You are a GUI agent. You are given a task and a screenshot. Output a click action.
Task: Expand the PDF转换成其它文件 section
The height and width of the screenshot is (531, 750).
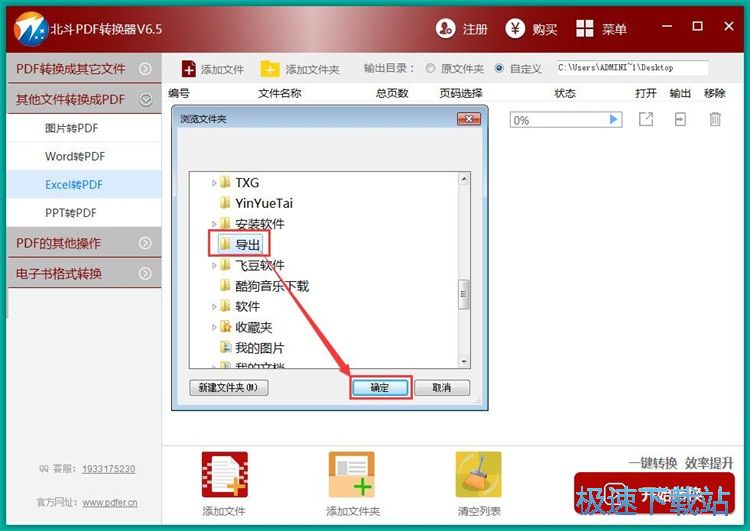[145, 69]
